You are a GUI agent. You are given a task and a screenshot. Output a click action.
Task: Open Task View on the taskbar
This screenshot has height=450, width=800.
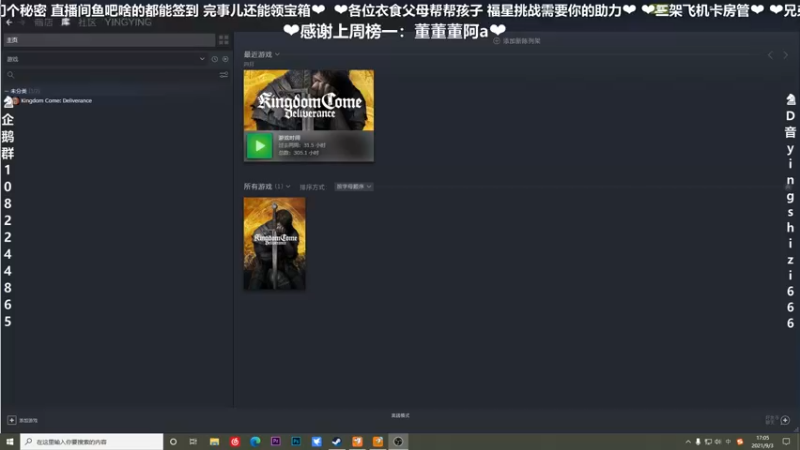pyautogui.click(x=193, y=441)
